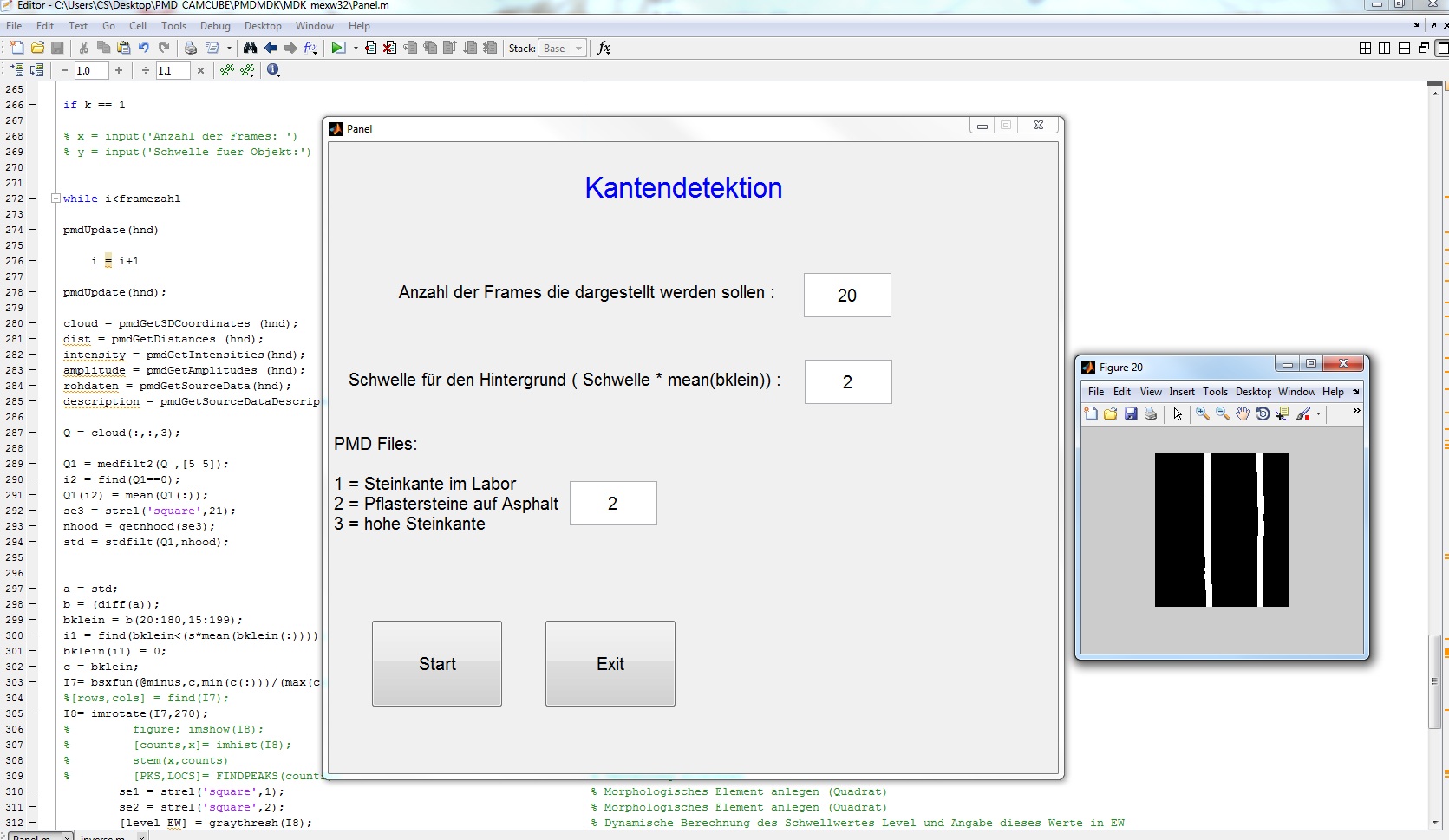
Task: Collapse the while loop code fold
Action: coord(55,199)
